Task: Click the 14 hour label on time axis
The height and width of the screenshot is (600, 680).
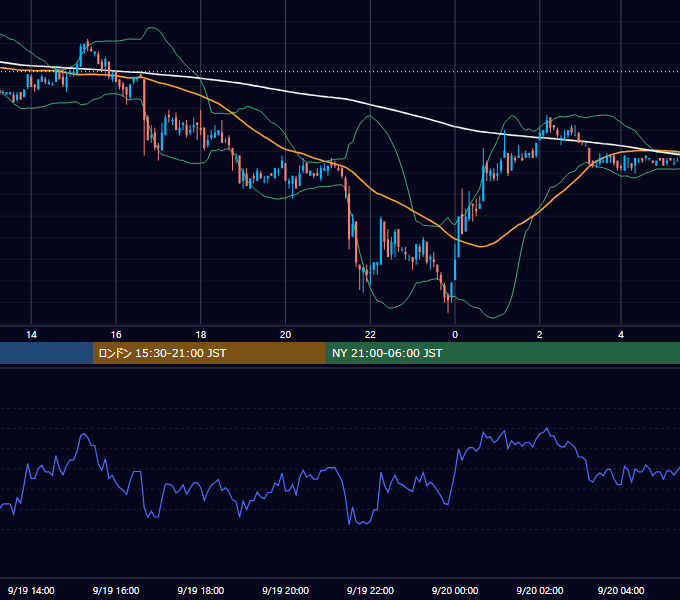Action: point(31,335)
